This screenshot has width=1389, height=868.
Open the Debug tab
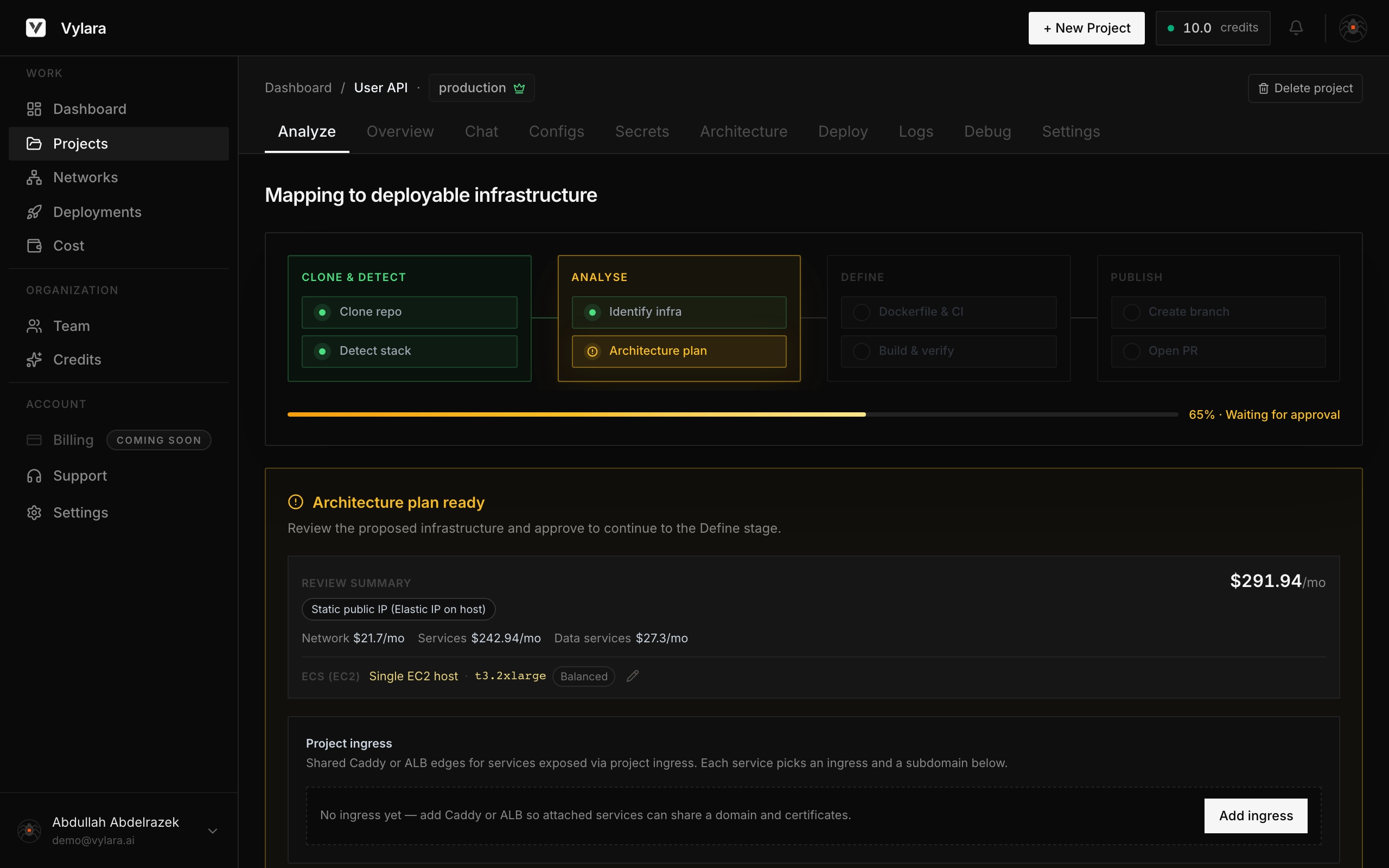[987, 131]
